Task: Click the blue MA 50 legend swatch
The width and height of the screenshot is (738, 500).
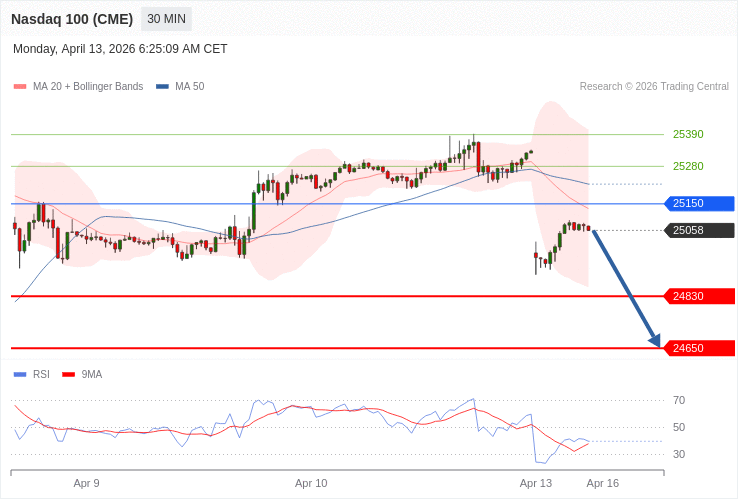Action: pyautogui.click(x=162, y=87)
